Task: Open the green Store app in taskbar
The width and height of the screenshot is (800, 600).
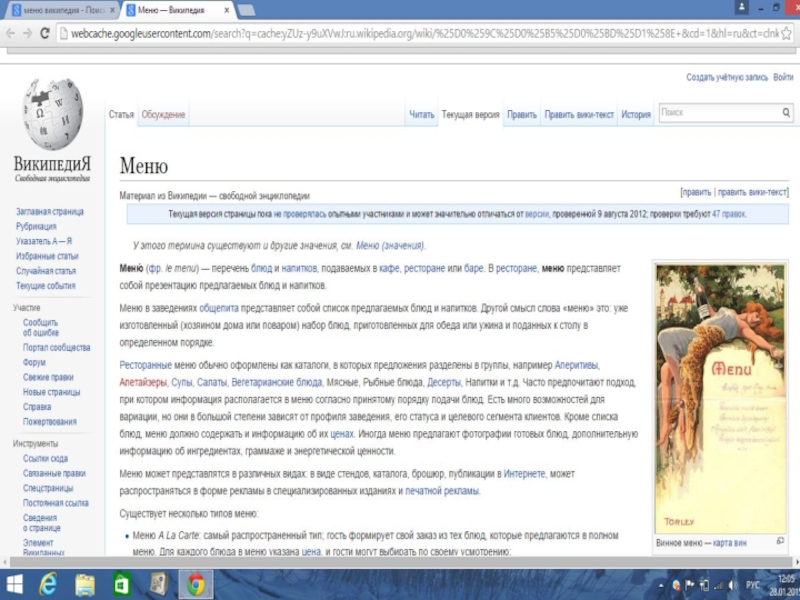Action: [x=121, y=584]
